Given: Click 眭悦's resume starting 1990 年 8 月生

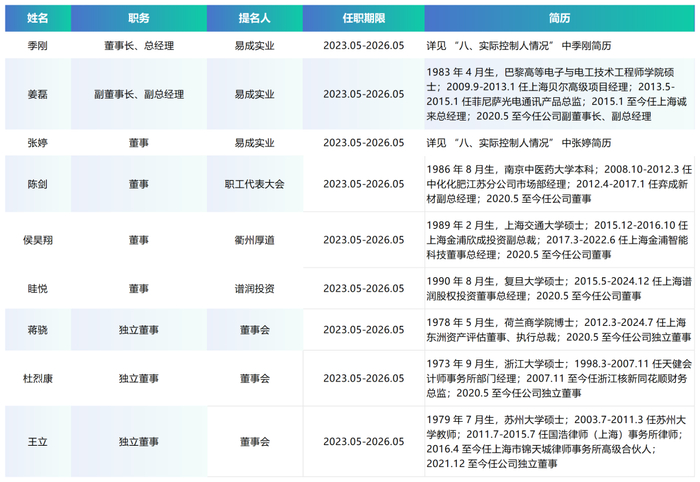Looking at the screenshot, I should coord(559,289).
